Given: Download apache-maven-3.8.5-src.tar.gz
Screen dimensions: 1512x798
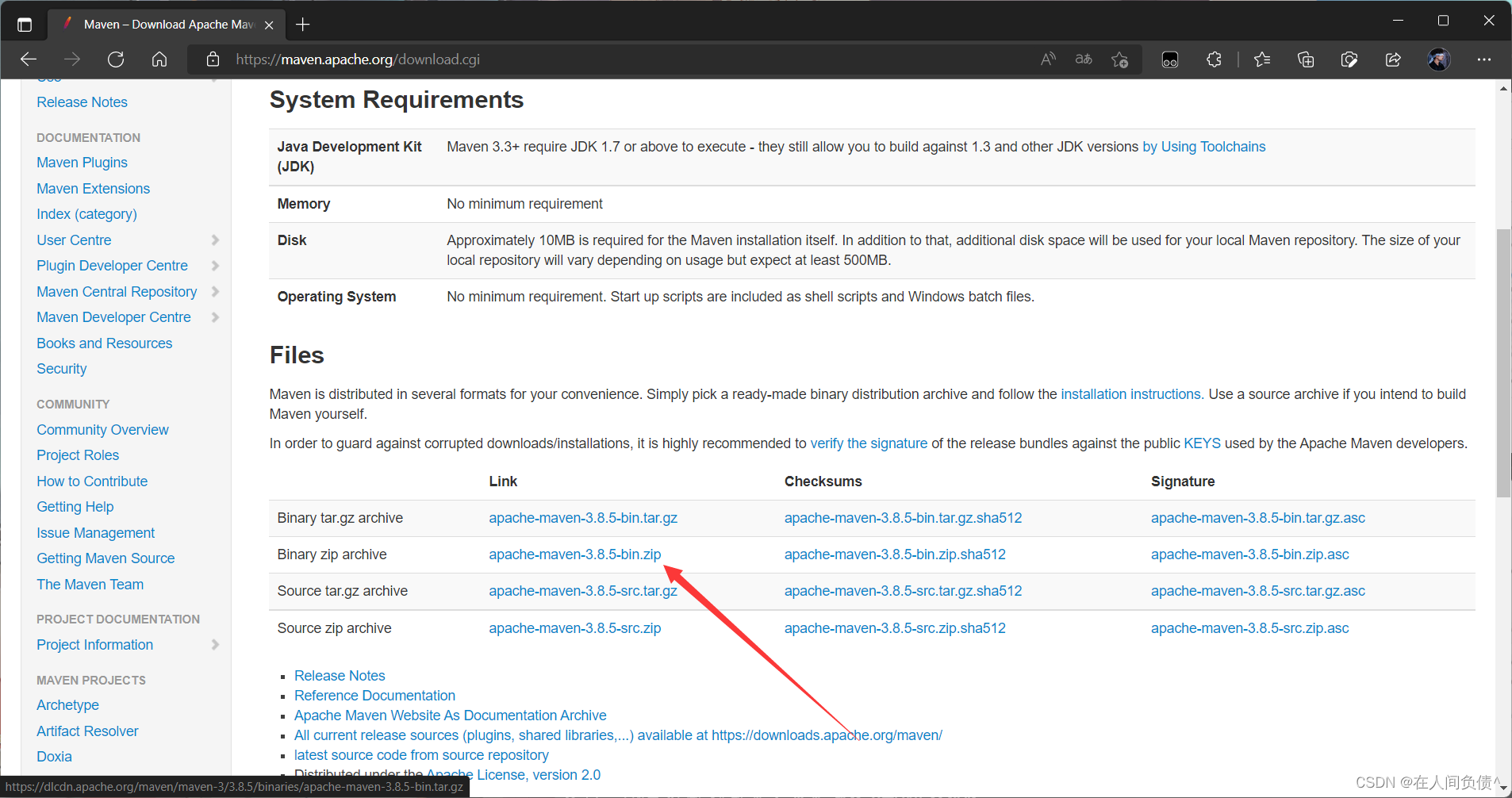Looking at the screenshot, I should 583,591.
